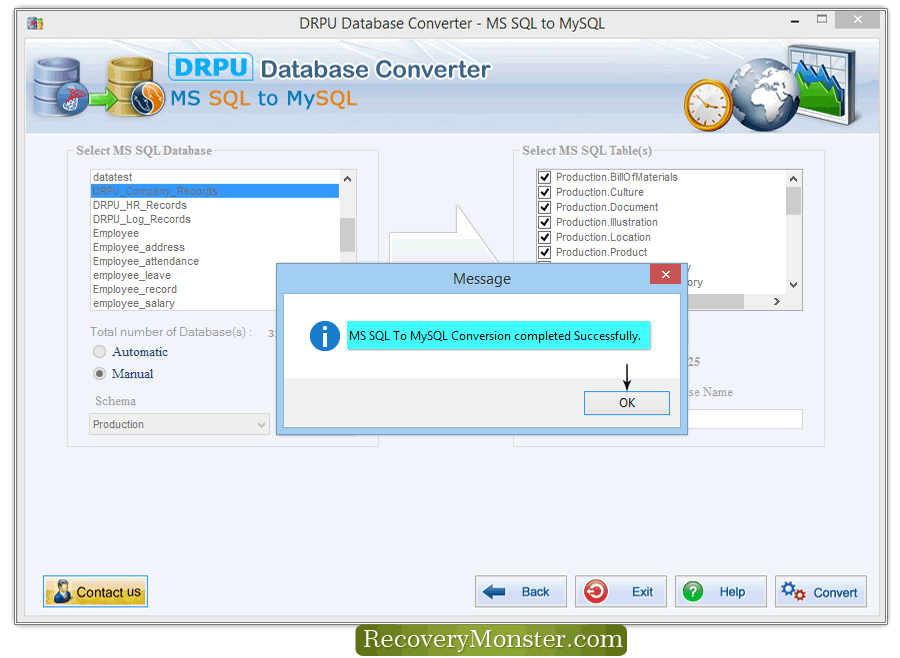The image size is (900, 658).
Task: Click the blue information icon in the dialog
Action: pos(325,336)
